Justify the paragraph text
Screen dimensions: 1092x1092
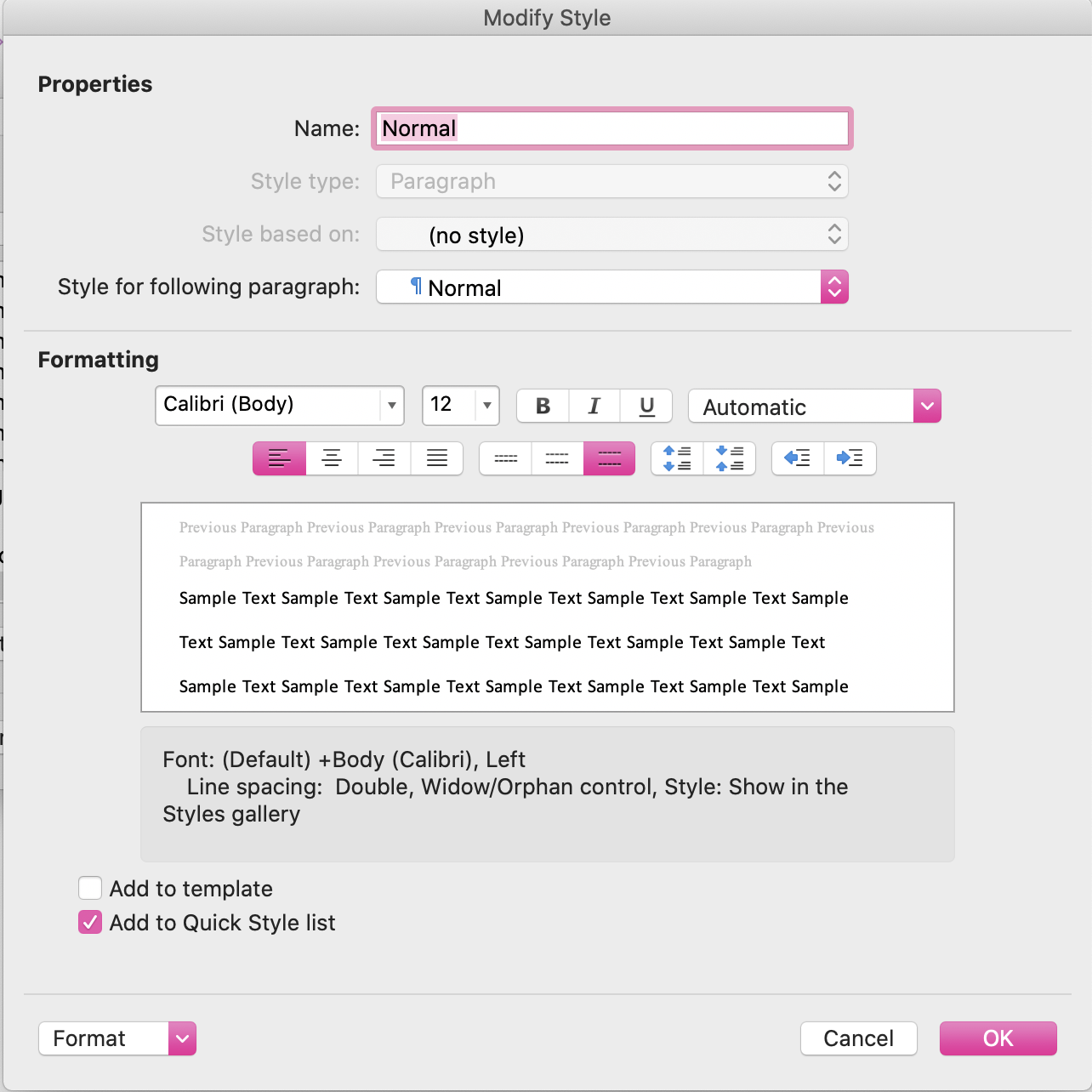point(437,458)
